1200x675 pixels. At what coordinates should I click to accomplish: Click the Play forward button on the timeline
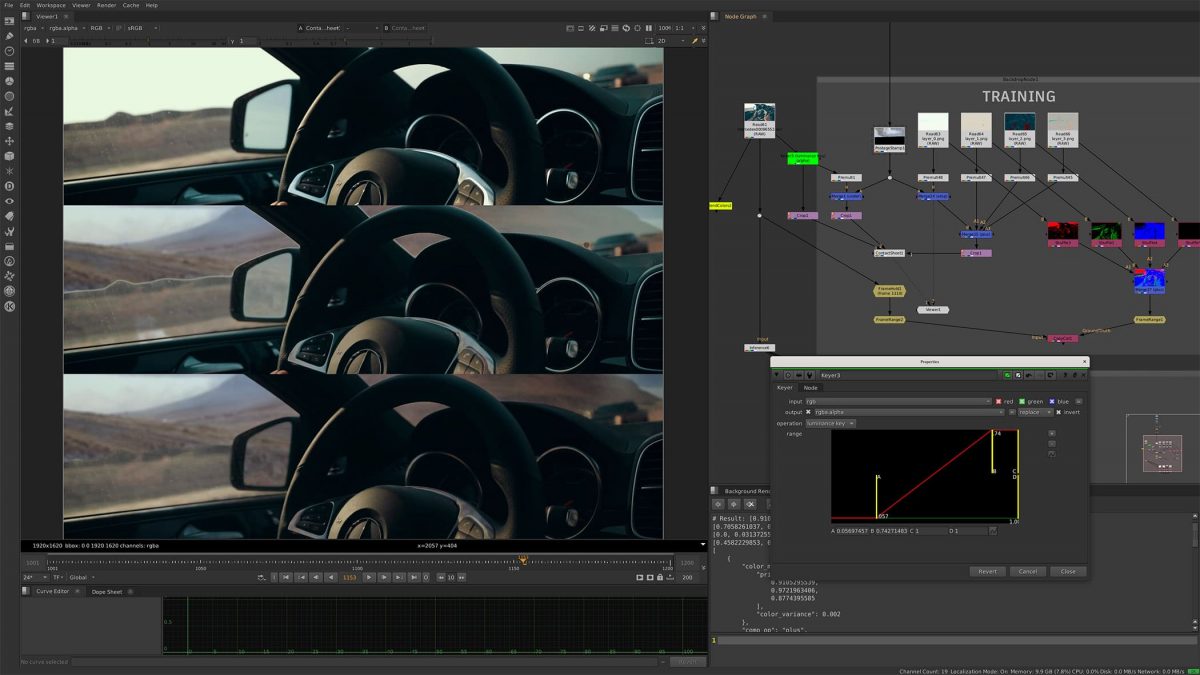coord(369,578)
